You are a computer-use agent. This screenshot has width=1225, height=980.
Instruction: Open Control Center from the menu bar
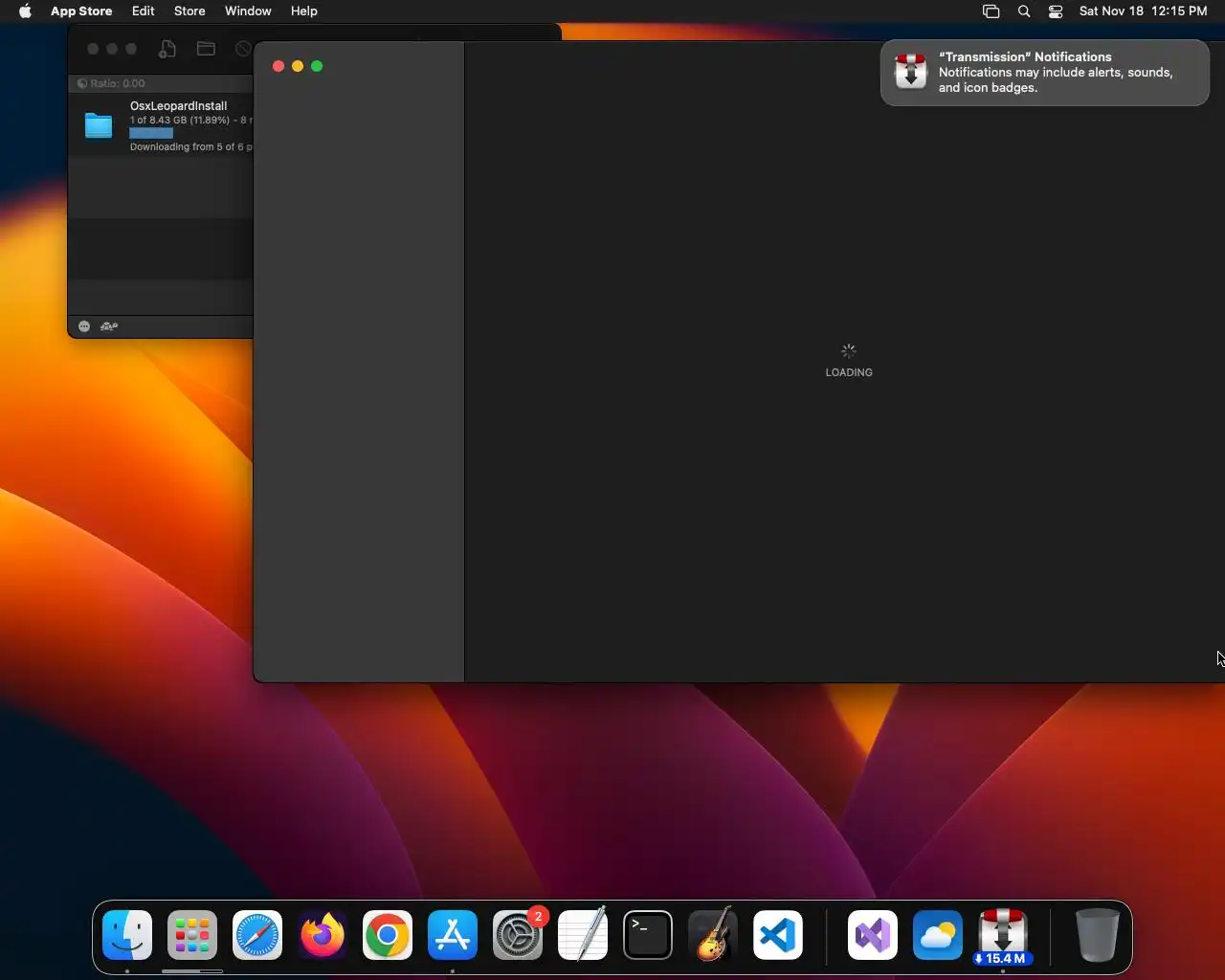(x=1056, y=11)
